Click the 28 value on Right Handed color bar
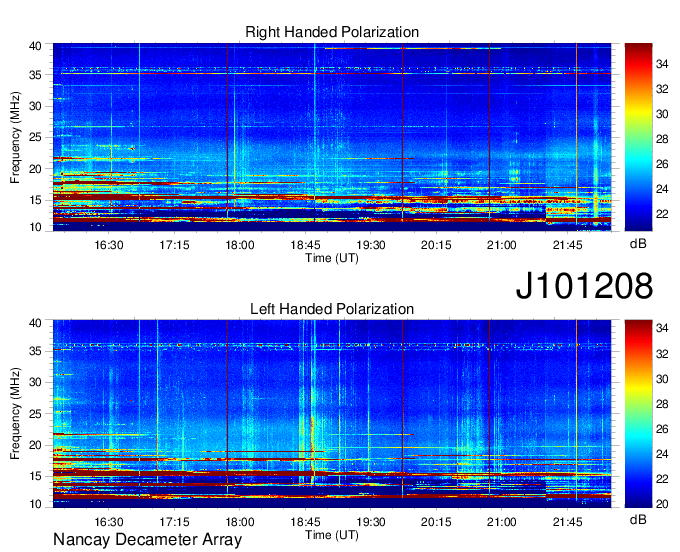Screen dimensions: 680x552 662,139
